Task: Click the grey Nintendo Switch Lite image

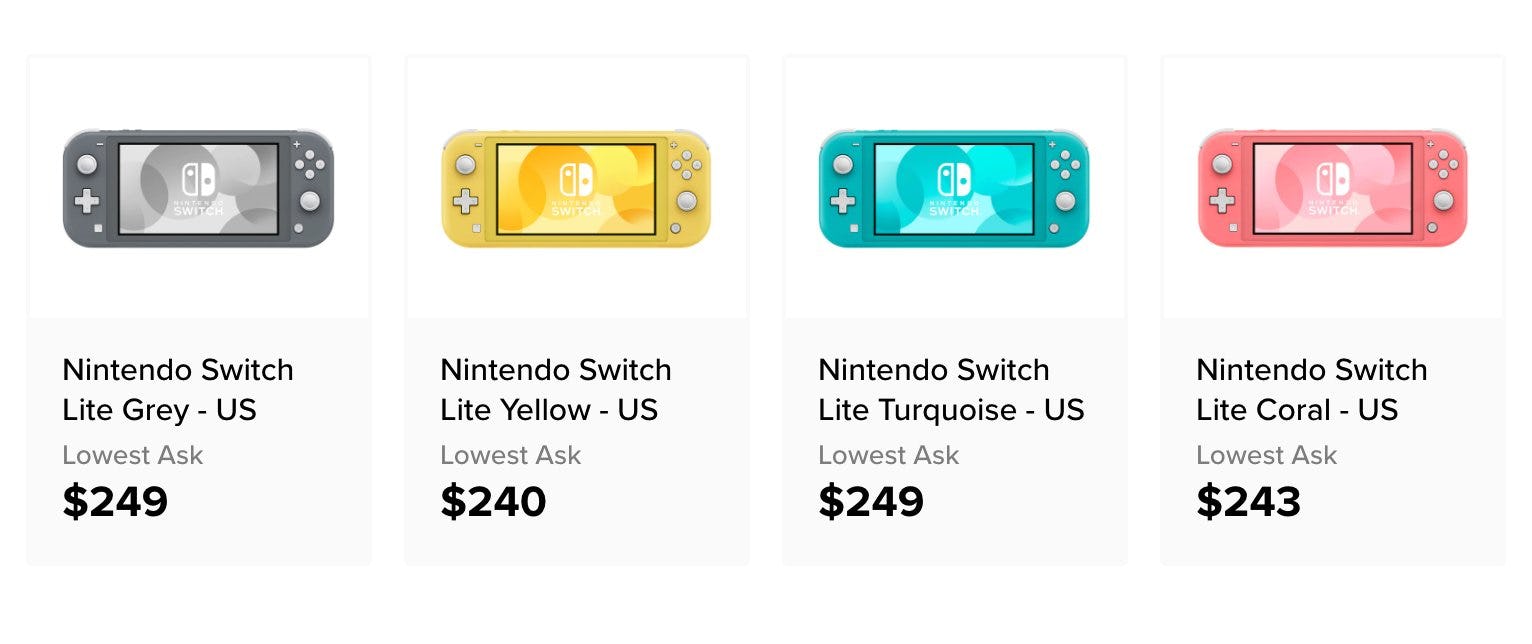Action: coord(198,188)
